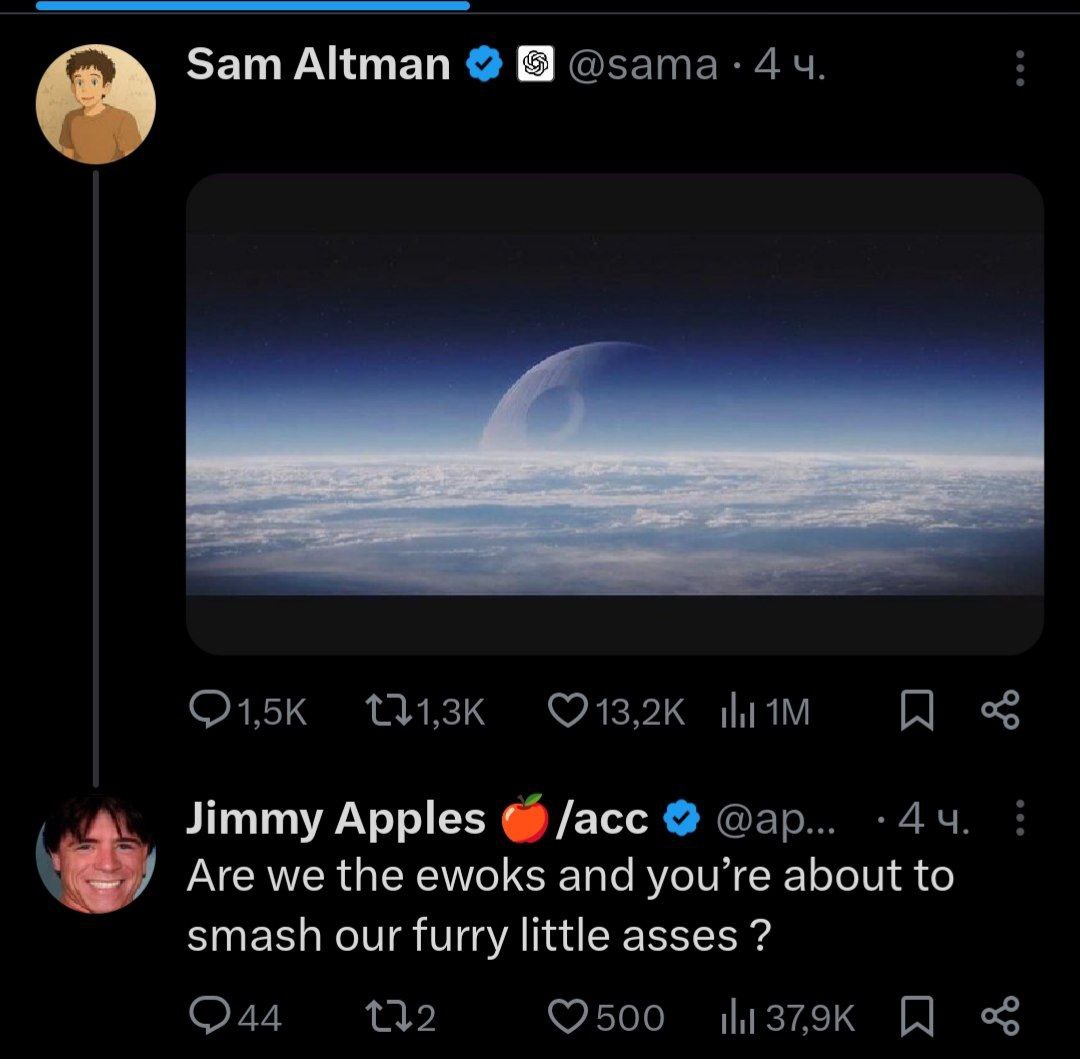This screenshot has height=1059, width=1080.
Task: Open Jimmy Apples' profile avatar
Action: pos(96,853)
